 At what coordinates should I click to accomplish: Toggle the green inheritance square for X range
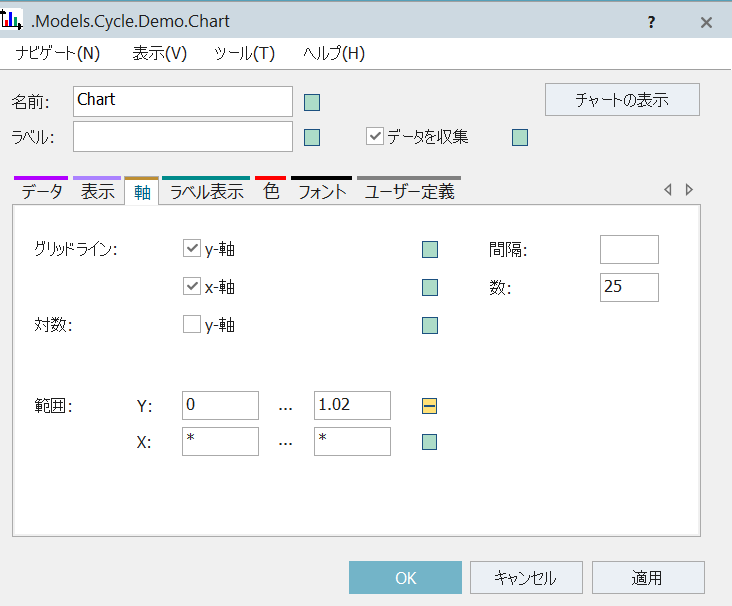pyautogui.click(x=429, y=442)
